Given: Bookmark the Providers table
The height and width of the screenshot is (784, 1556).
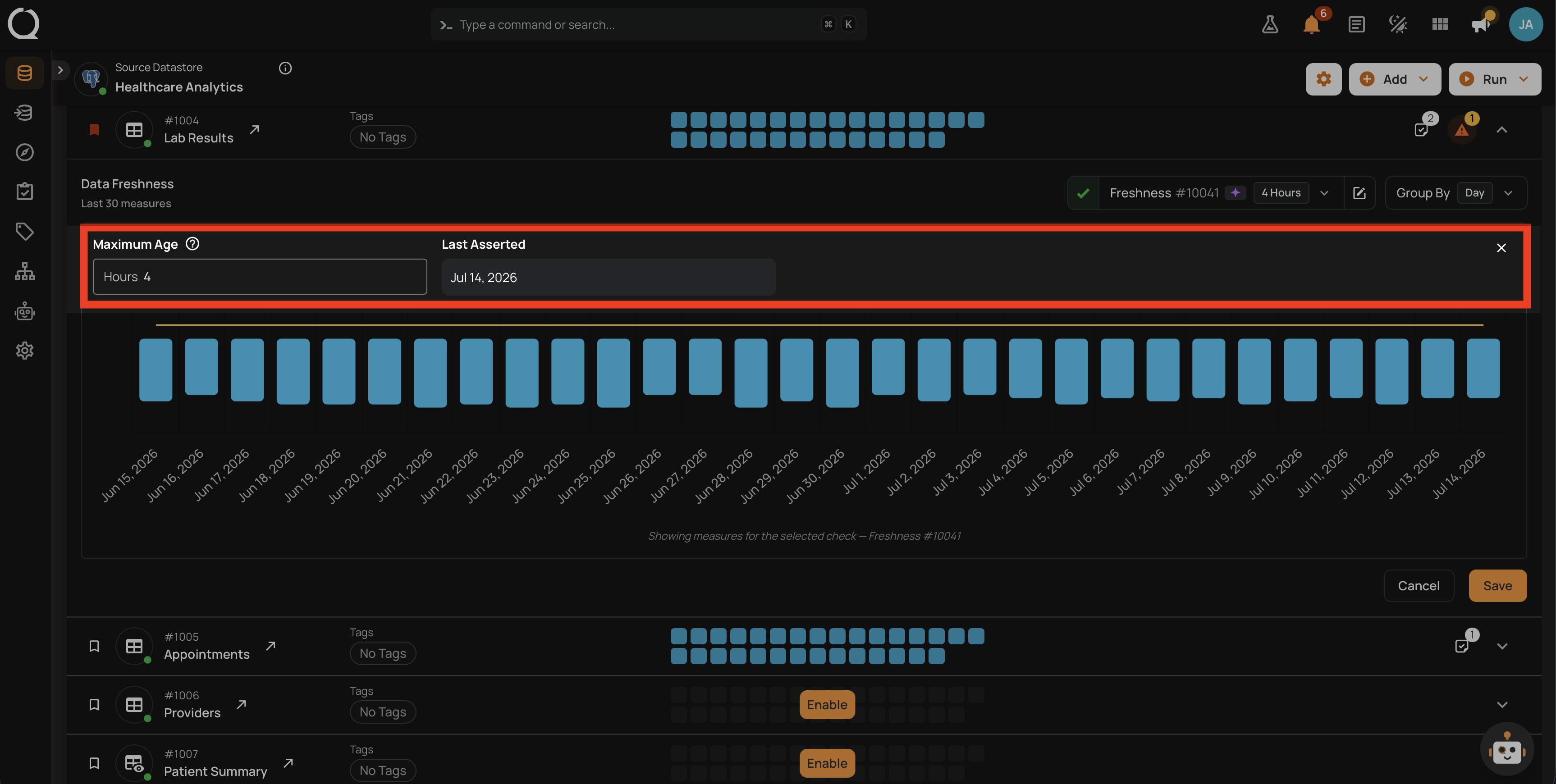Looking at the screenshot, I should point(94,705).
